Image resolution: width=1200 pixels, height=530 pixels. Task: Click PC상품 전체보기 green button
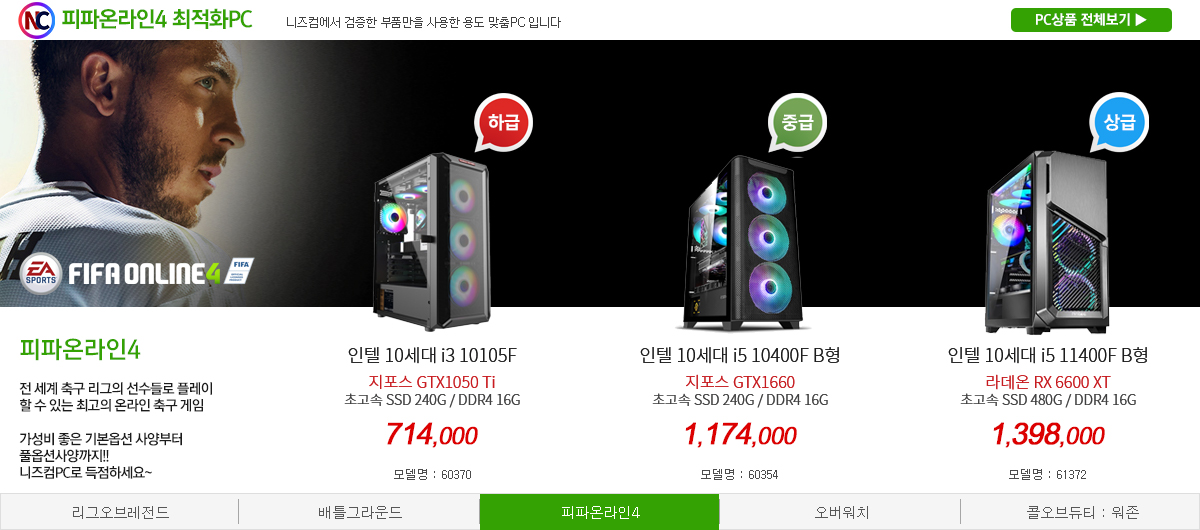click(1091, 20)
